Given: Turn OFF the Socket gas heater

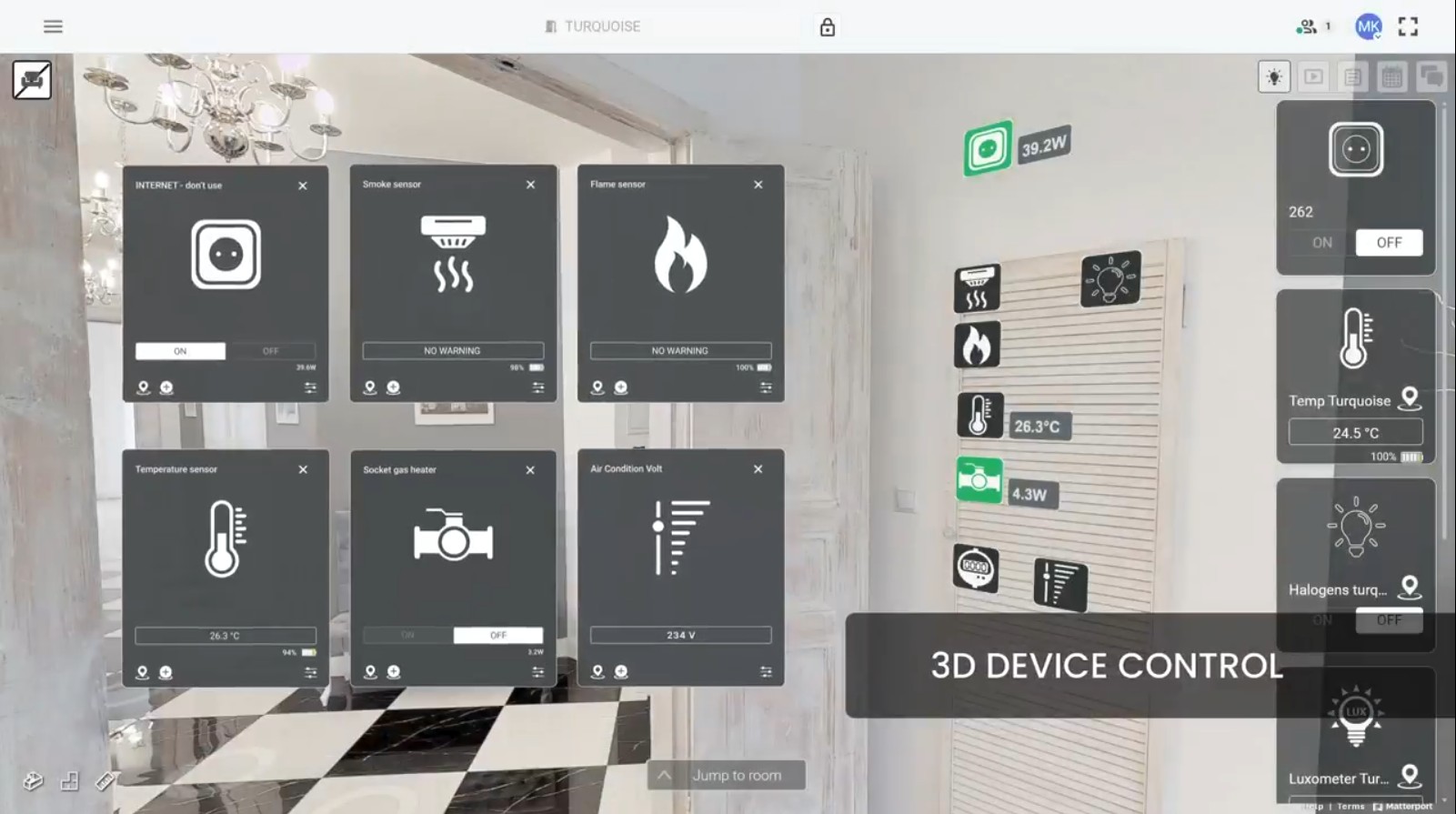Looking at the screenshot, I should pyautogui.click(x=498, y=635).
